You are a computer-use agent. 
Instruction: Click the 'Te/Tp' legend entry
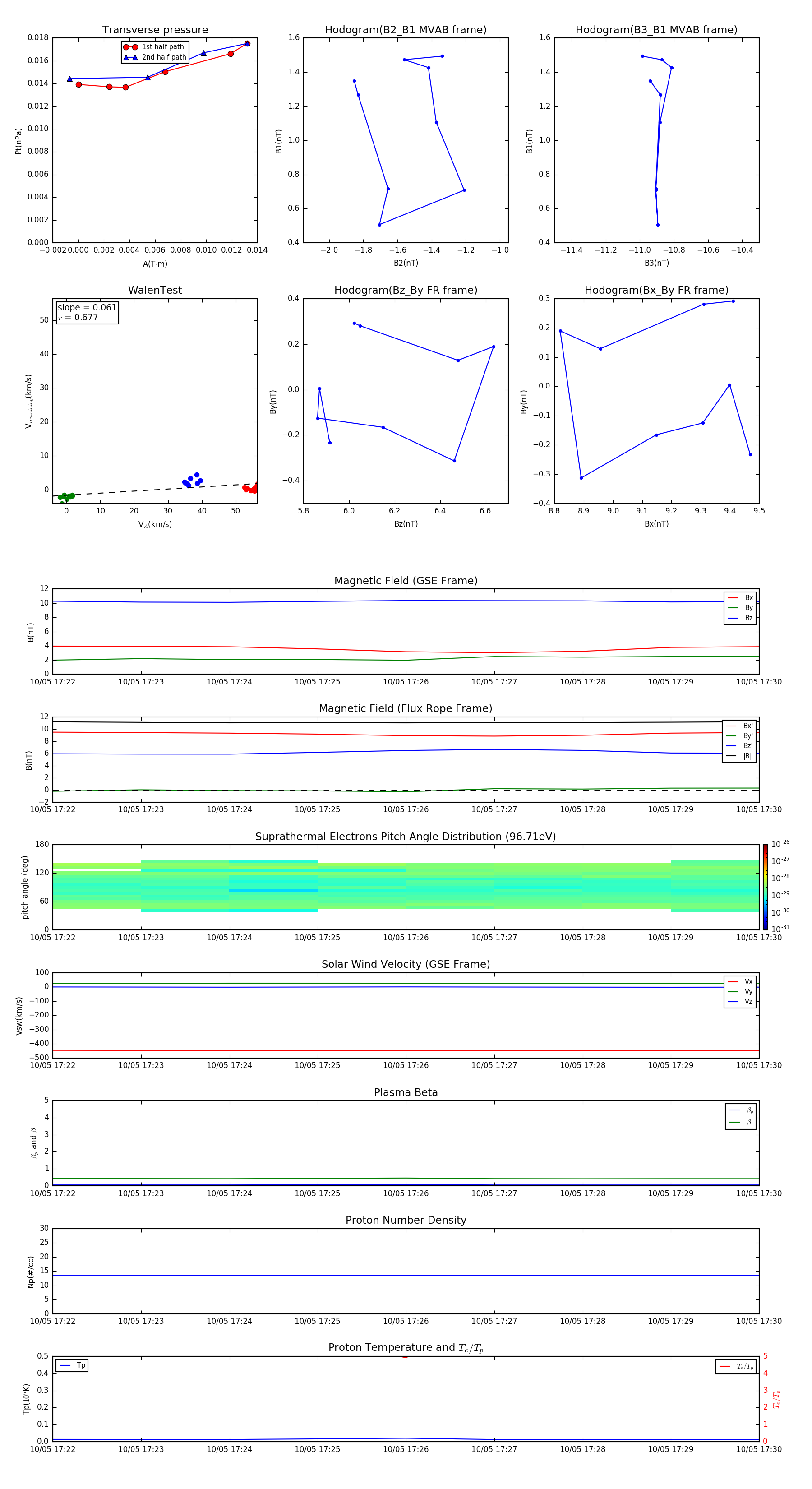736,1366
